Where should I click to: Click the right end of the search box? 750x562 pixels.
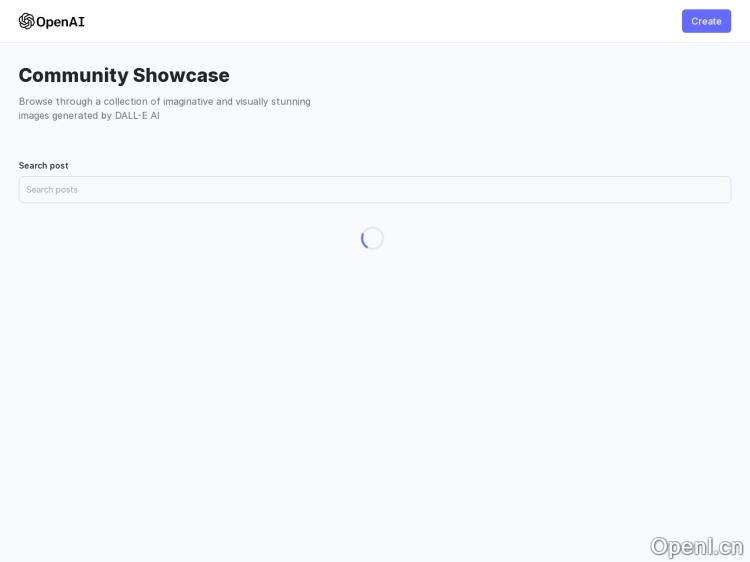(715, 190)
